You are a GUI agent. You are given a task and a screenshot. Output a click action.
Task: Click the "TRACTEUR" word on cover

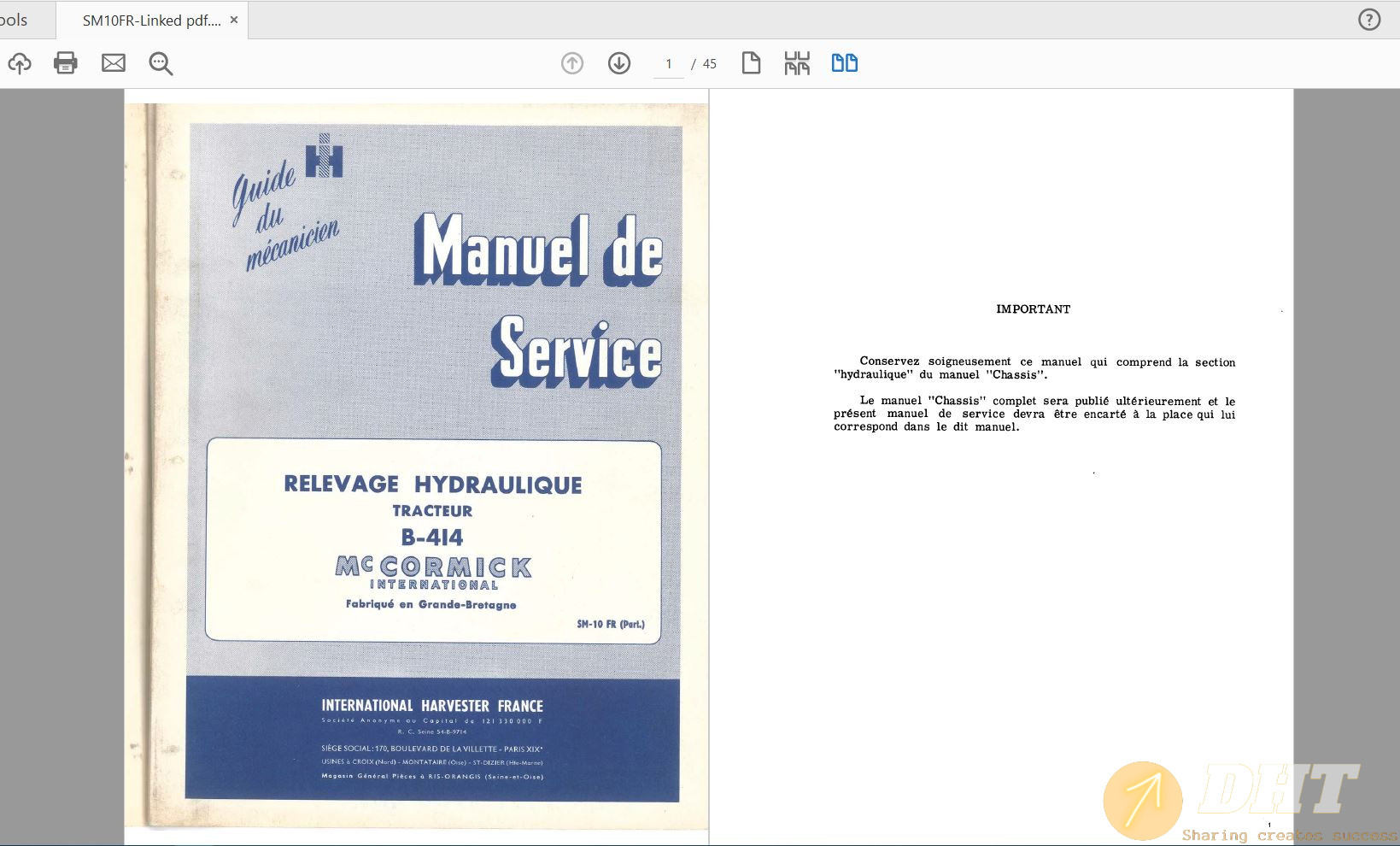point(432,511)
